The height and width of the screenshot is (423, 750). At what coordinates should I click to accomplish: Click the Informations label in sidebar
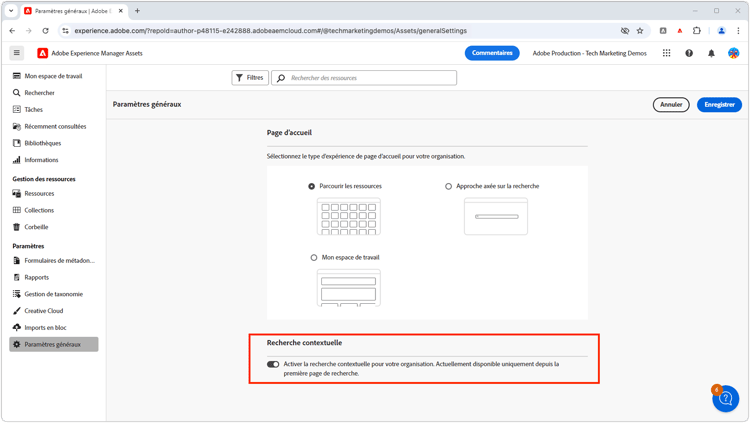(x=41, y=160)
